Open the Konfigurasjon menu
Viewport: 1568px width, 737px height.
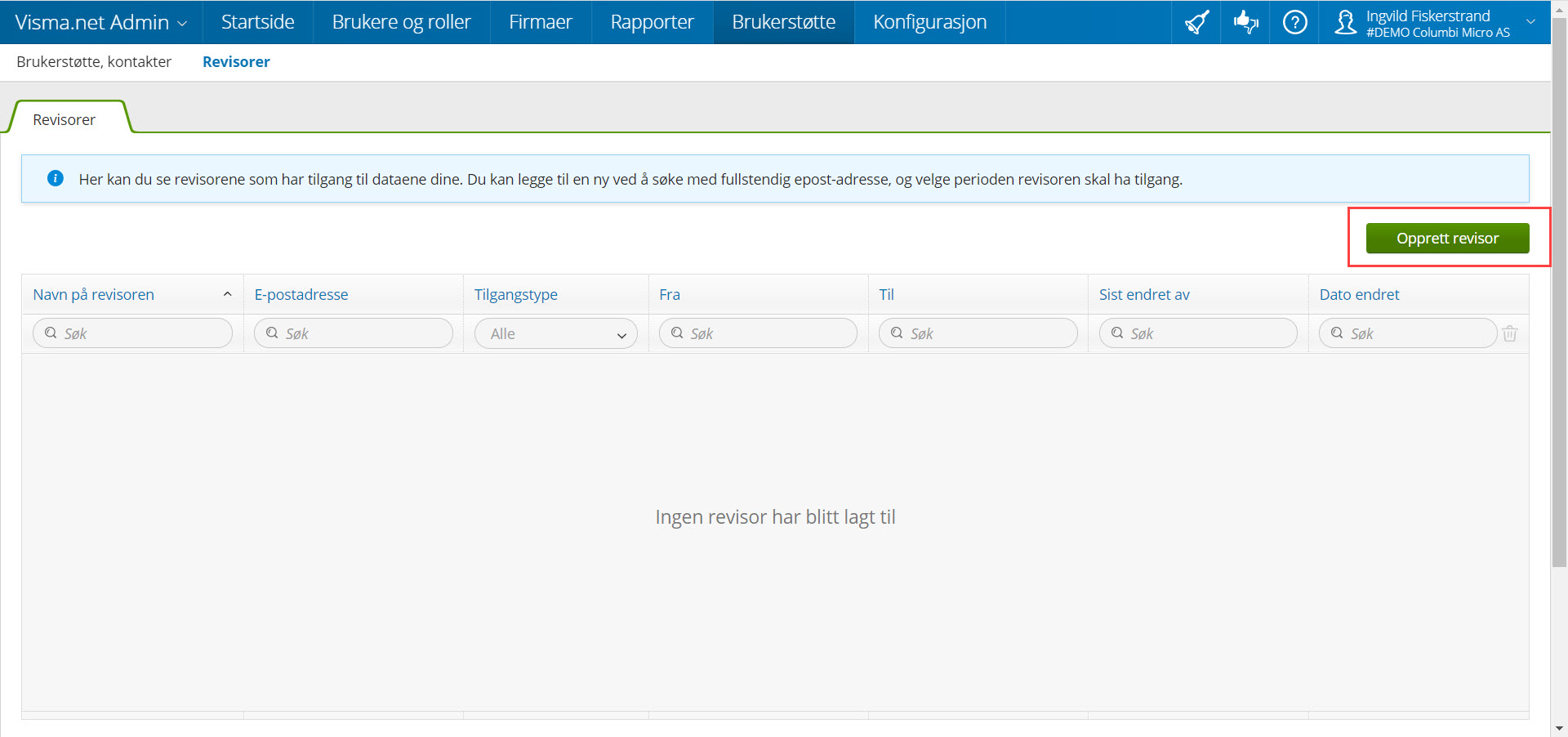(929, 22)
